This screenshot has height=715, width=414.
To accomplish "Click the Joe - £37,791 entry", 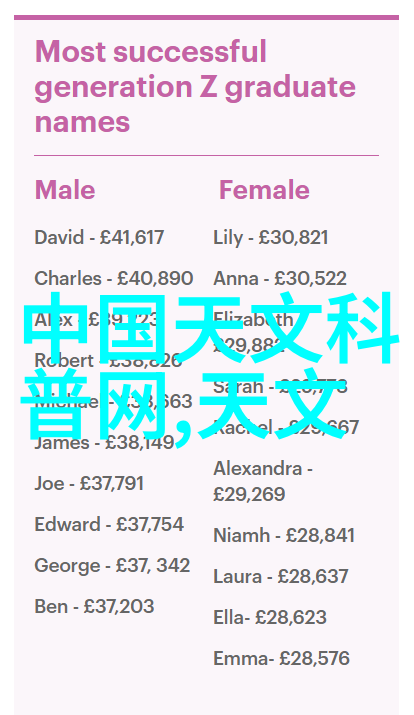I will click(89, 483).
